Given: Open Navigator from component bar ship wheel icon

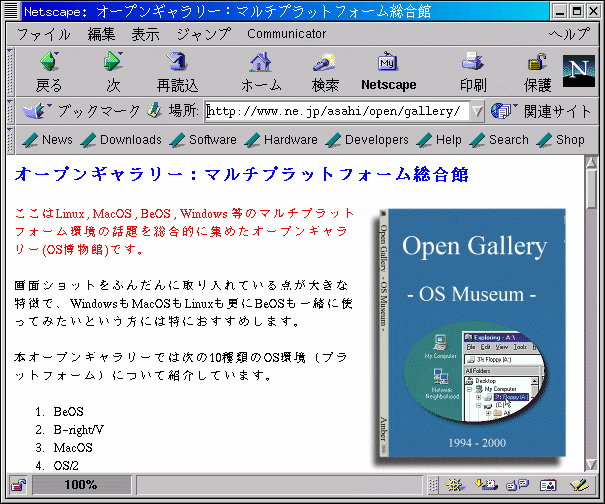Looking at the screenshot, I should [x=455, y=485].
